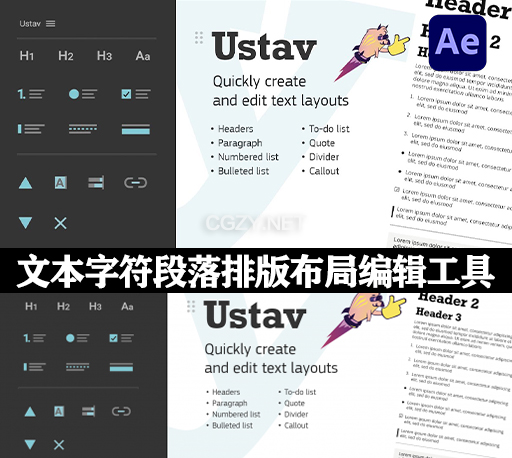Click the rocket mascot in the upper preview
Viewport: 512px width, 458px height.
click(x=372, y=52)
